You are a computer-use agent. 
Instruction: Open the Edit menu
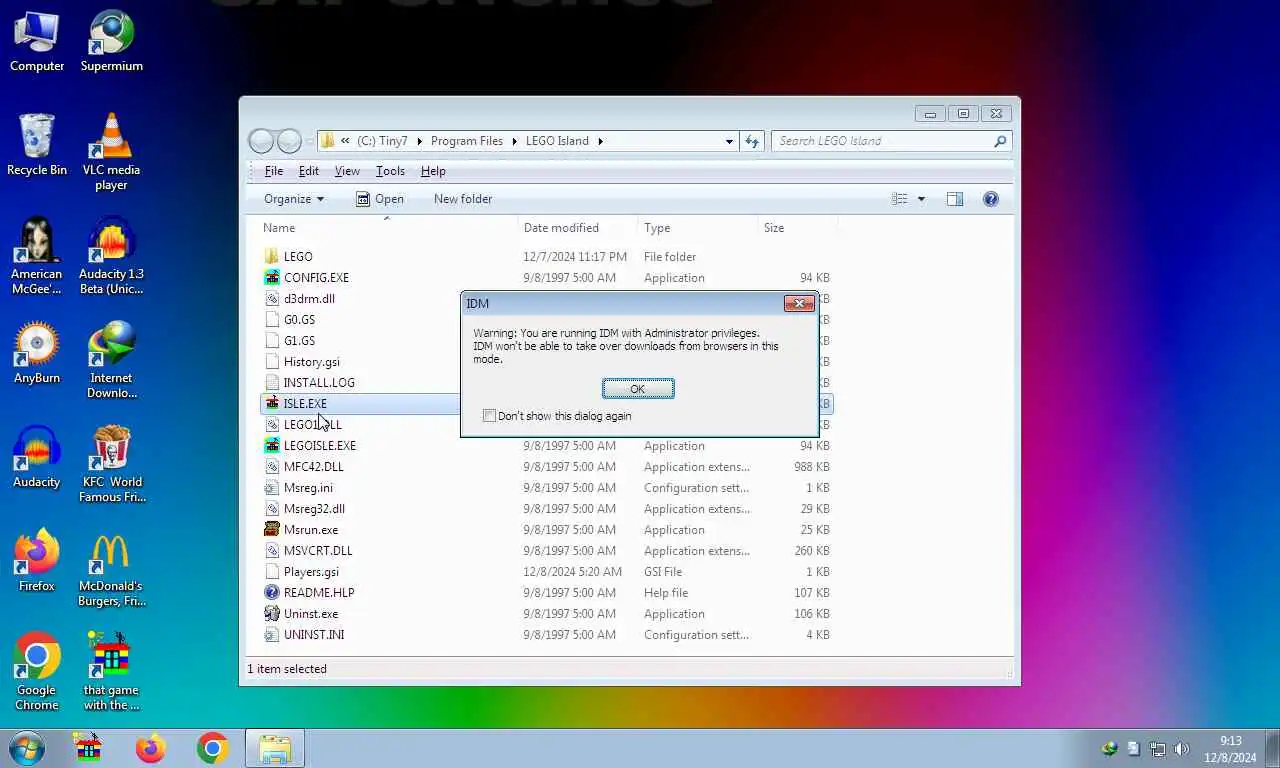tap(309, 171)
